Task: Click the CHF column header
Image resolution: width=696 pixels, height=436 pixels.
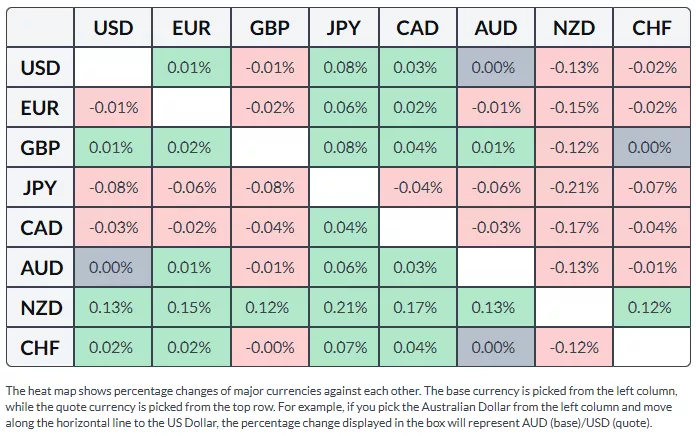Action: [x=652, y=28]
